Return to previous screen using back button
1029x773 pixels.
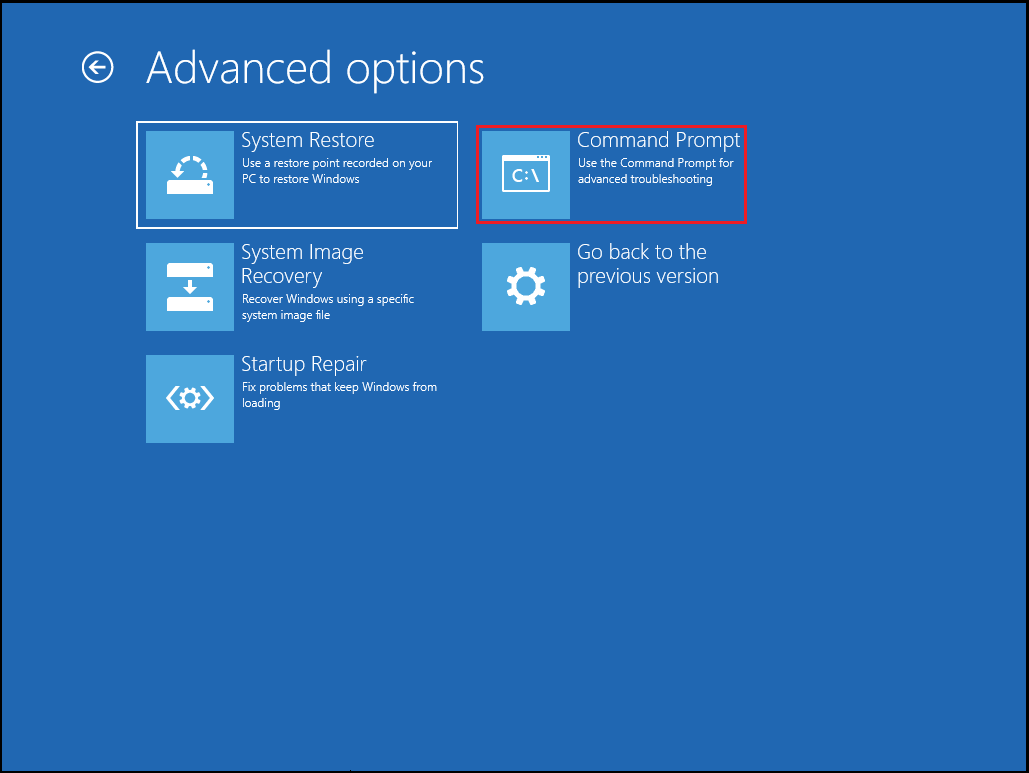[97, 68]
